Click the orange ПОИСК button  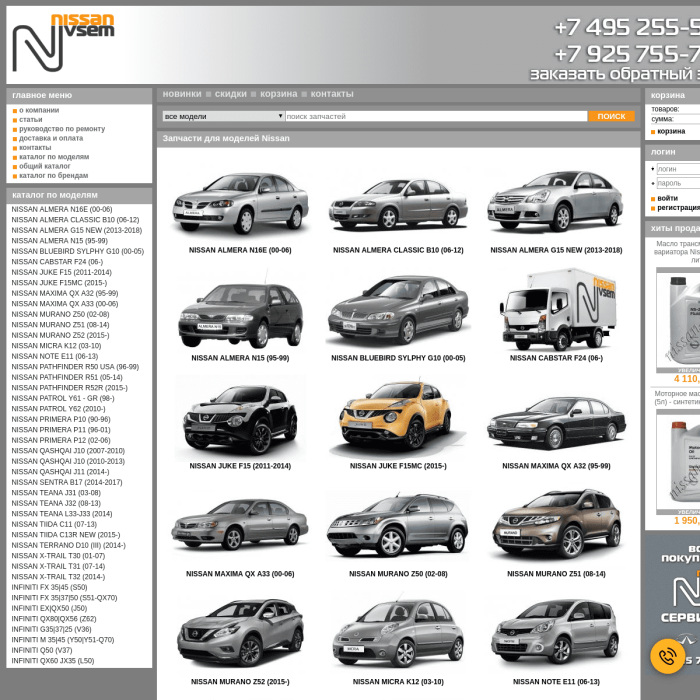point(611,116)
